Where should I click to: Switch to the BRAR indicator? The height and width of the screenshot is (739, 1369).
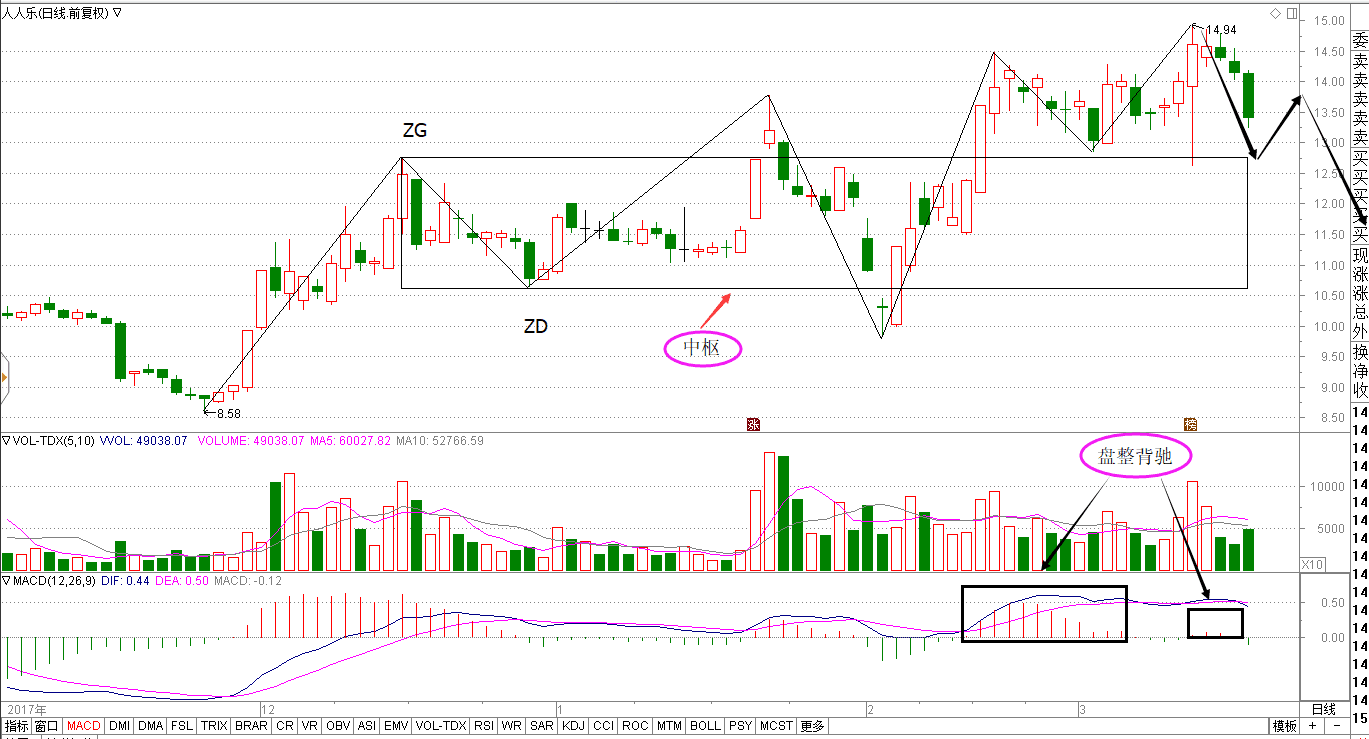251,726
